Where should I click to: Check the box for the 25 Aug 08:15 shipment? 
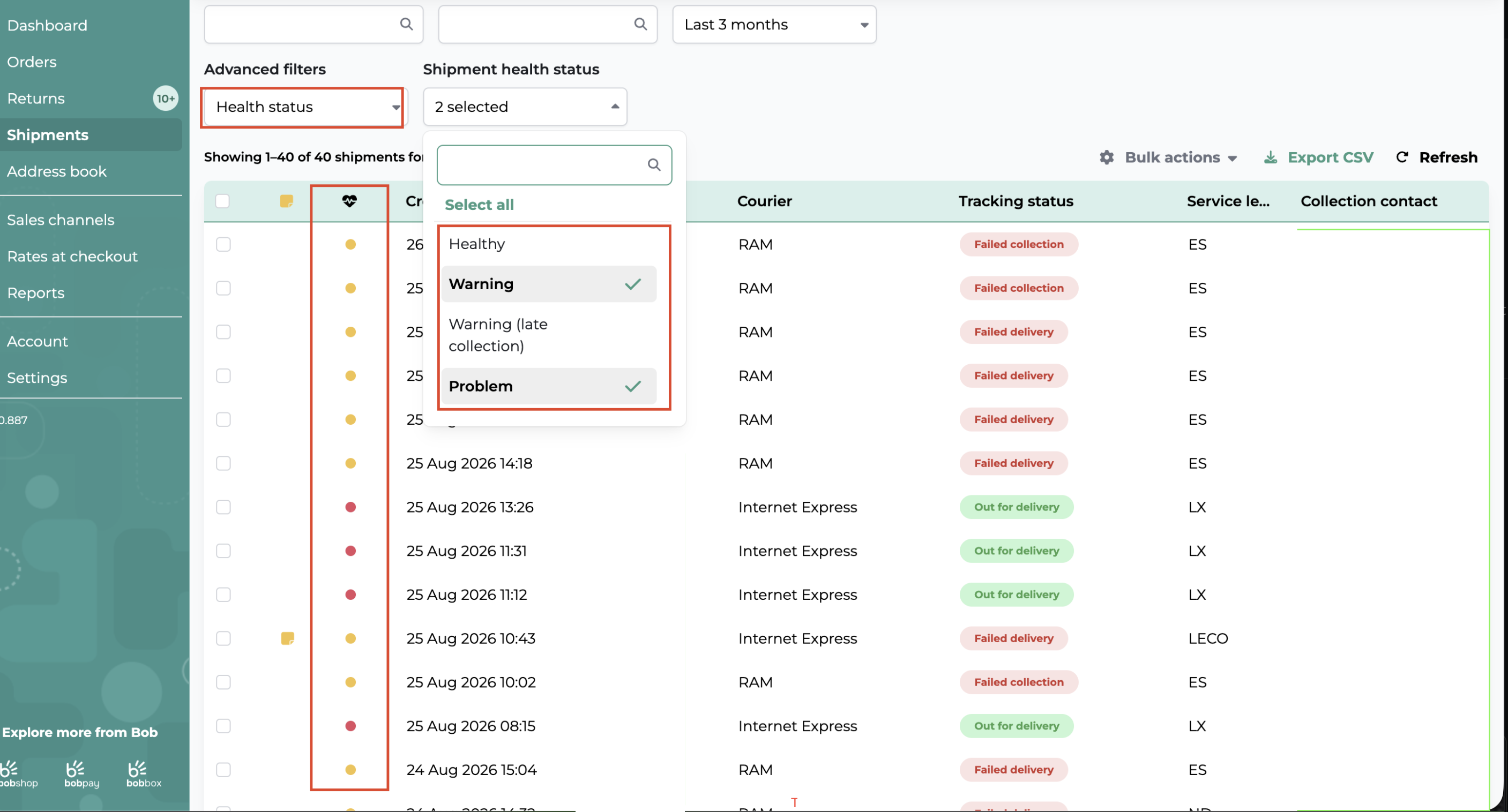coord(223,726)
